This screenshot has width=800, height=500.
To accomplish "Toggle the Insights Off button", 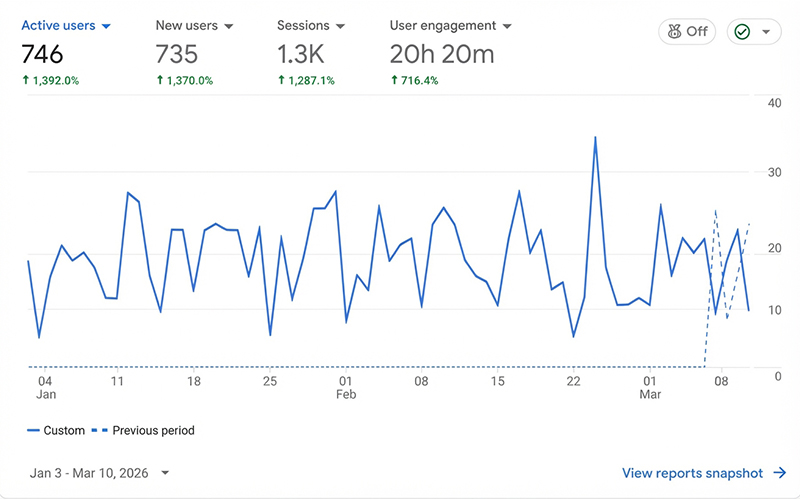I will (x=687, y=32).
